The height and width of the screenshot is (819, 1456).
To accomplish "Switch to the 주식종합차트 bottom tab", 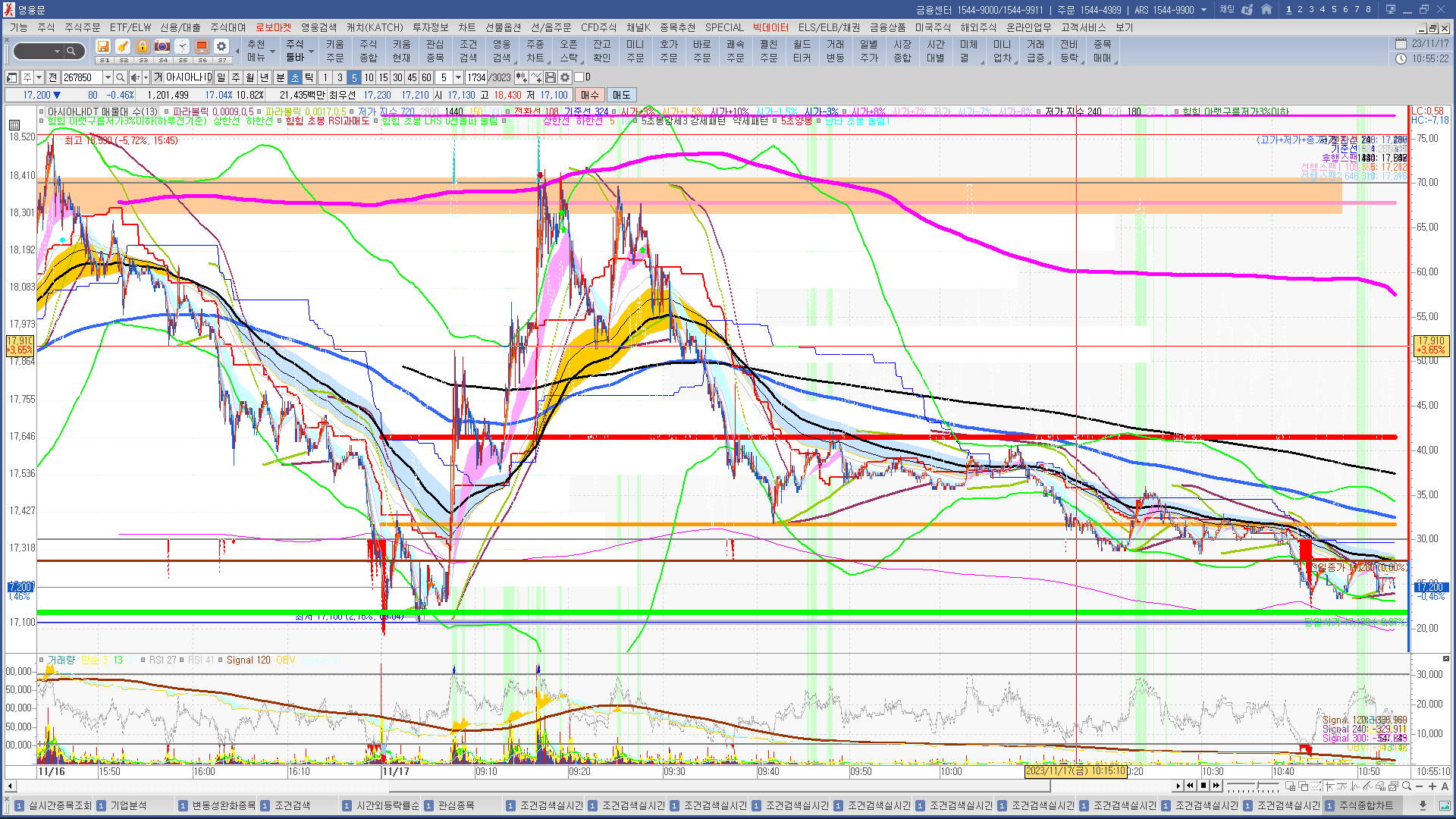I will click(1367, 805).
